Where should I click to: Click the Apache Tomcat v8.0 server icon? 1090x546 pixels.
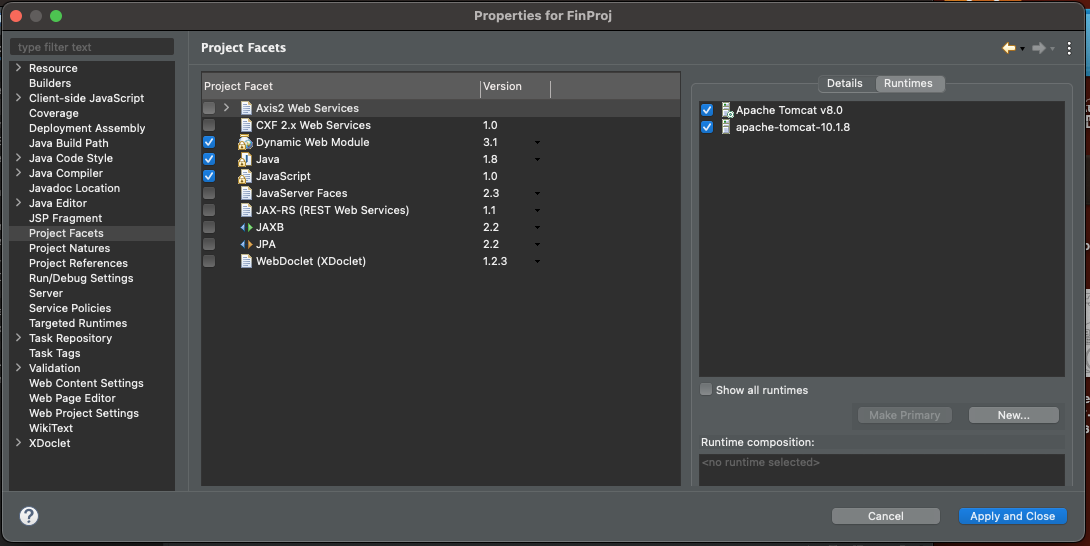[x=726, y=110]
